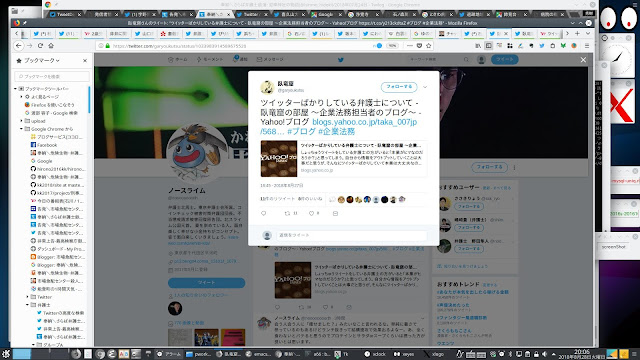Open the profile avatar menu in Twitter header
This screenshot has width=640, height=360.
(x=481, y=60)
